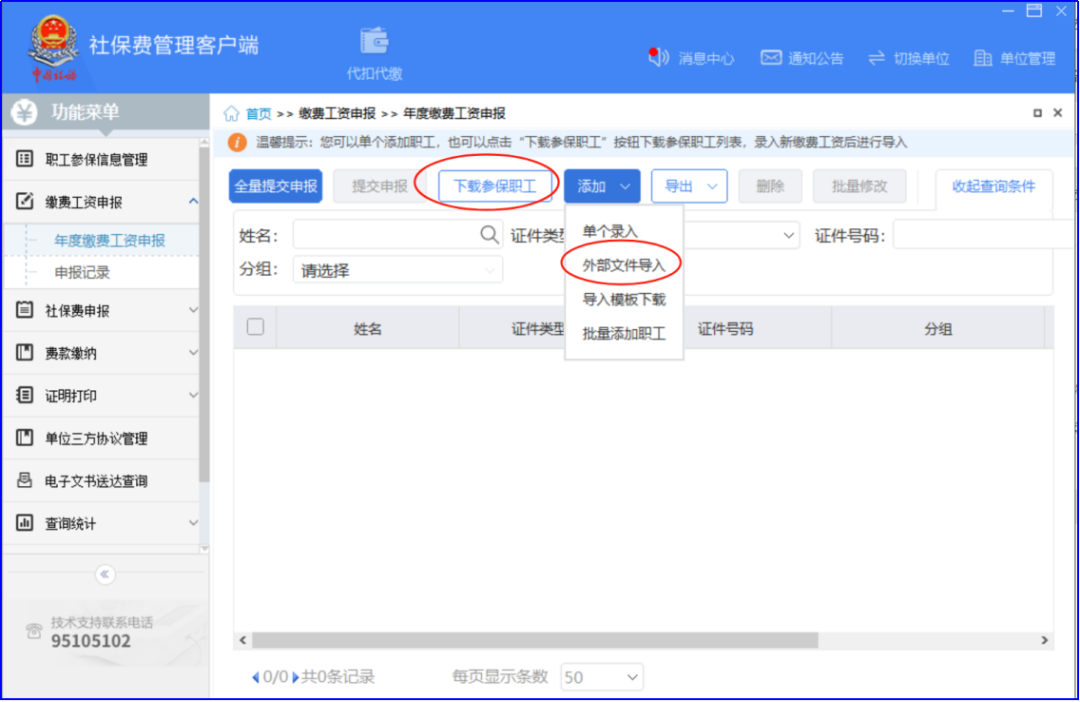Click the national emblem logo

point(53,48)
